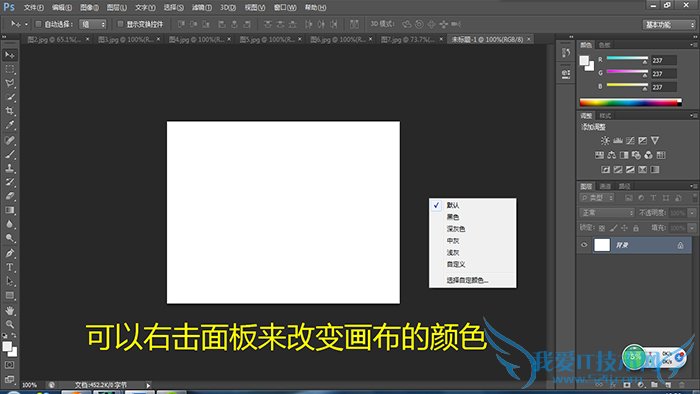Open the Color panel flyout menu
Image resolution: width=700 pixels, height=394 pixels.
(x=693, y=45)
